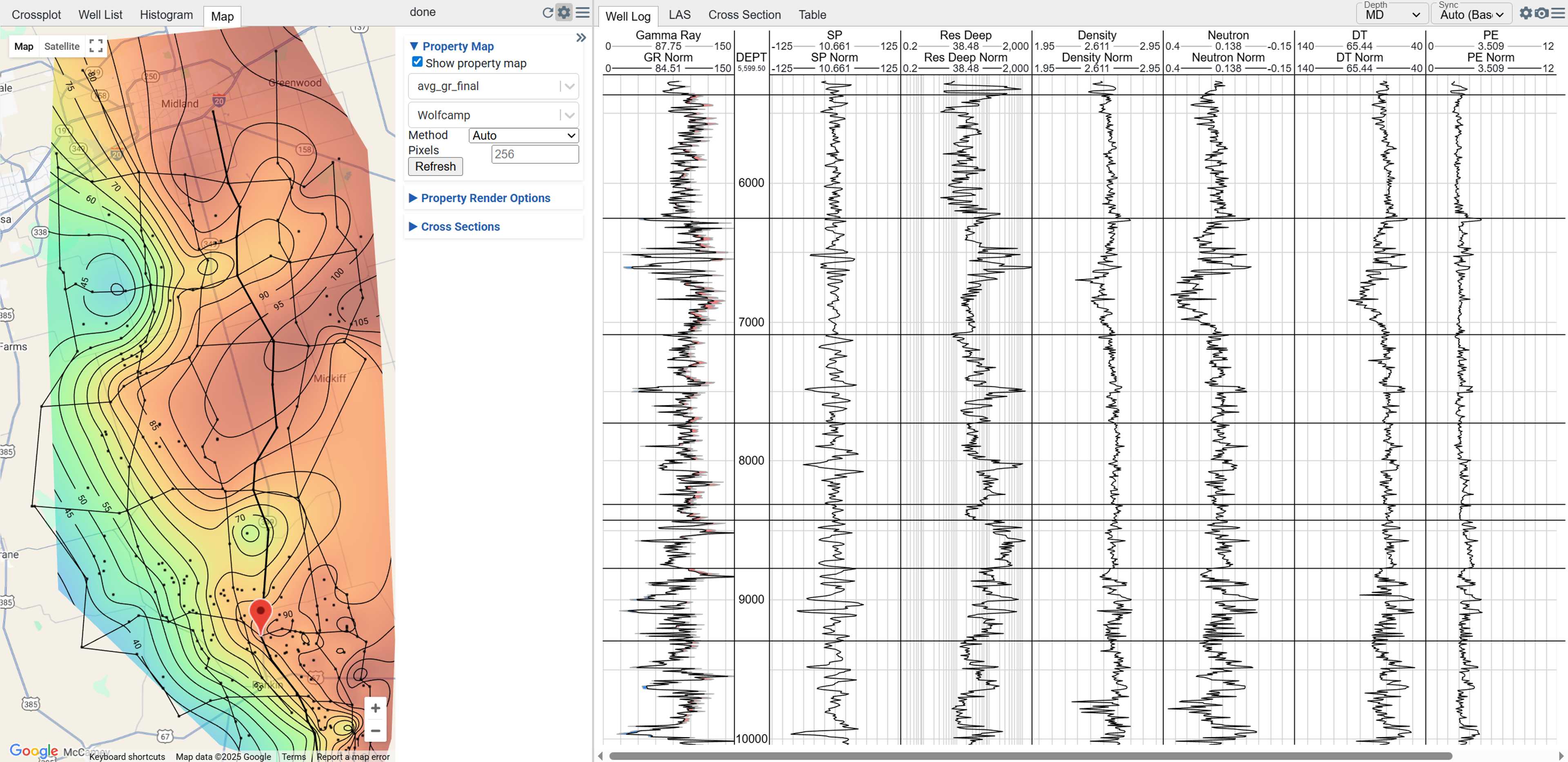Click the DEPT depth column header
Screen dimensions: 1568x762
751,57
